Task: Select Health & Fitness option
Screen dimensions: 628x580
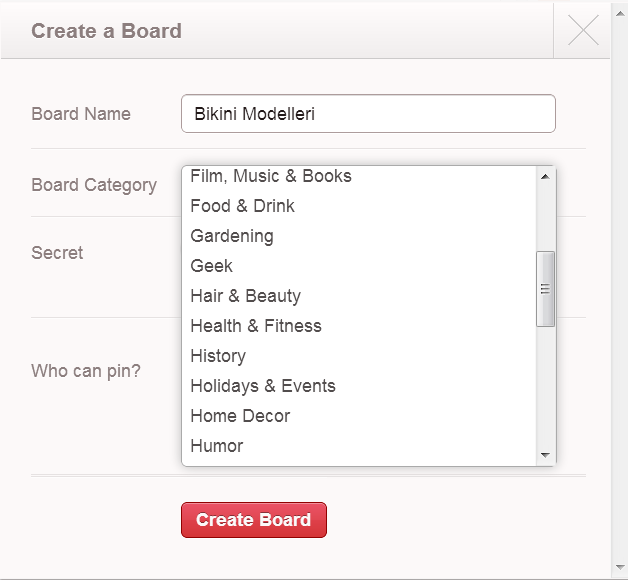Action: click(256, 326)
